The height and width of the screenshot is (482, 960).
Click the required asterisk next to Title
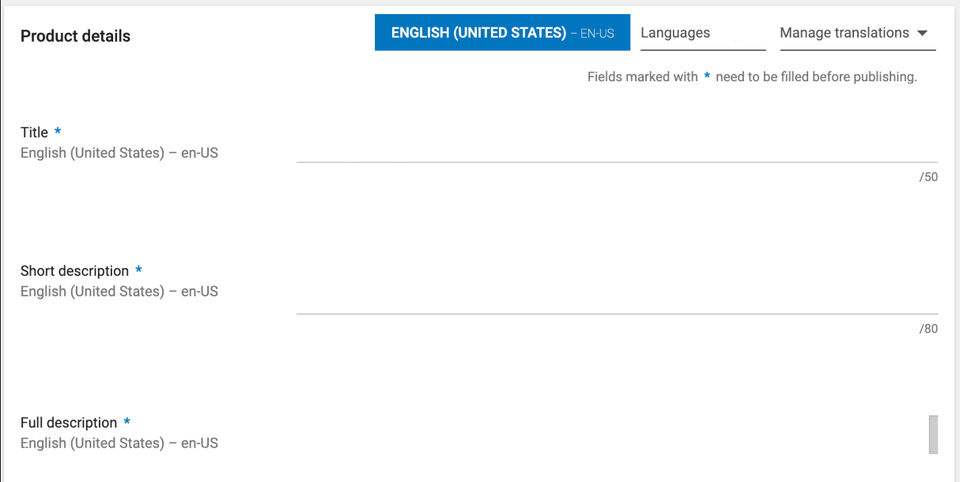(58, 132)
